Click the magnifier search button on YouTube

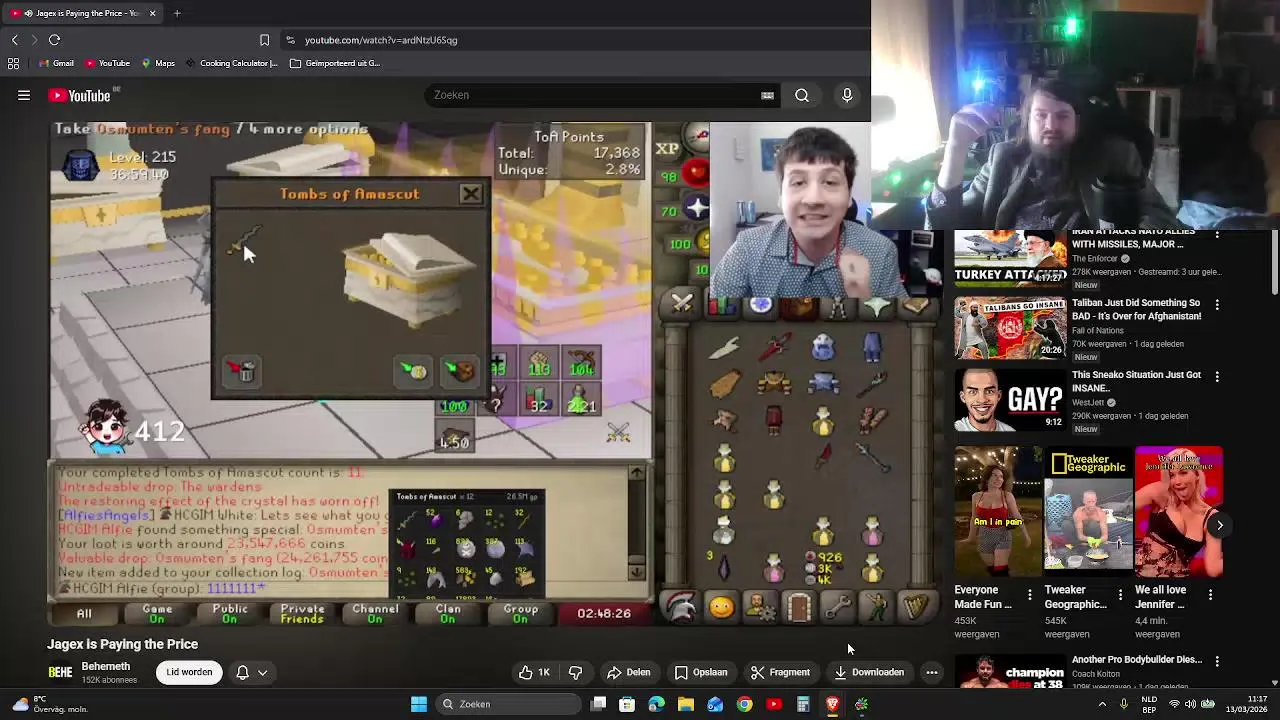coord(802,95)
